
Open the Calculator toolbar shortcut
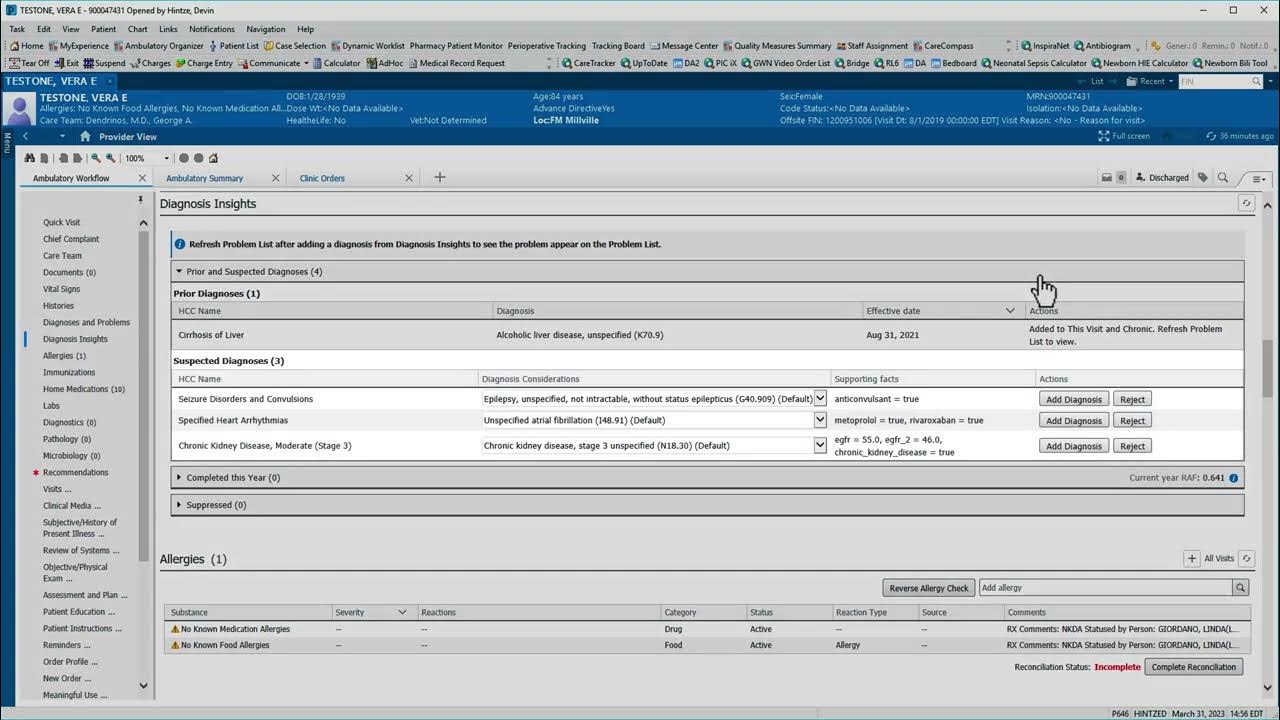click(x=335, y=63)
